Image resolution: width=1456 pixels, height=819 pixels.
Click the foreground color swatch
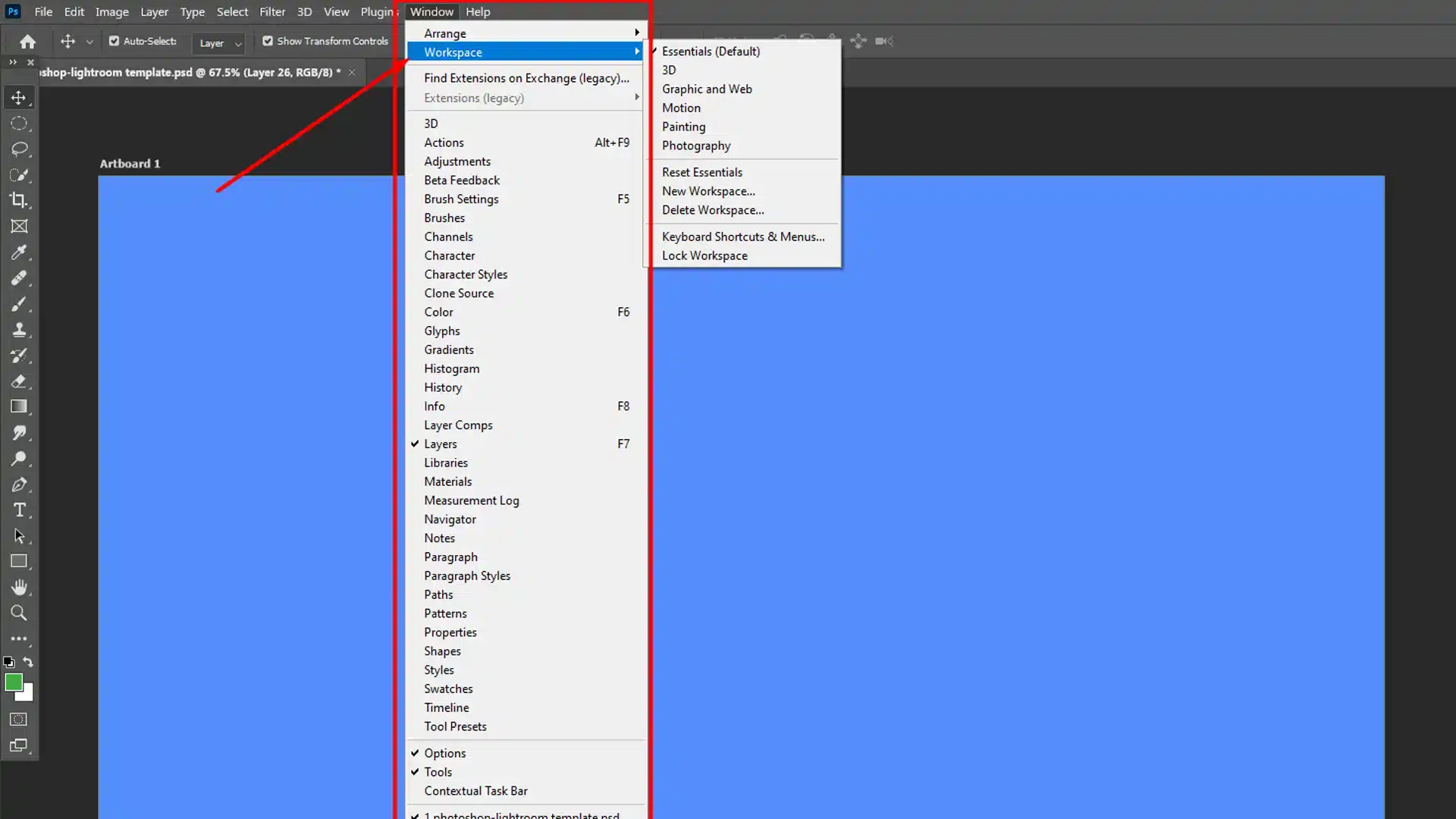[x=13, y=683]
